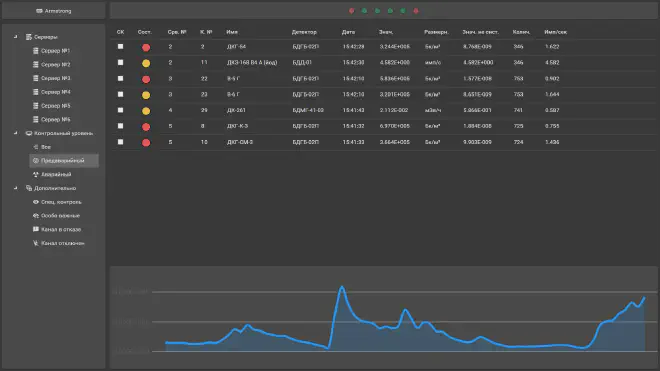Click the 15:42:28 time cell
The height and width of the screenshot is (371, 660).
point(354,47)
